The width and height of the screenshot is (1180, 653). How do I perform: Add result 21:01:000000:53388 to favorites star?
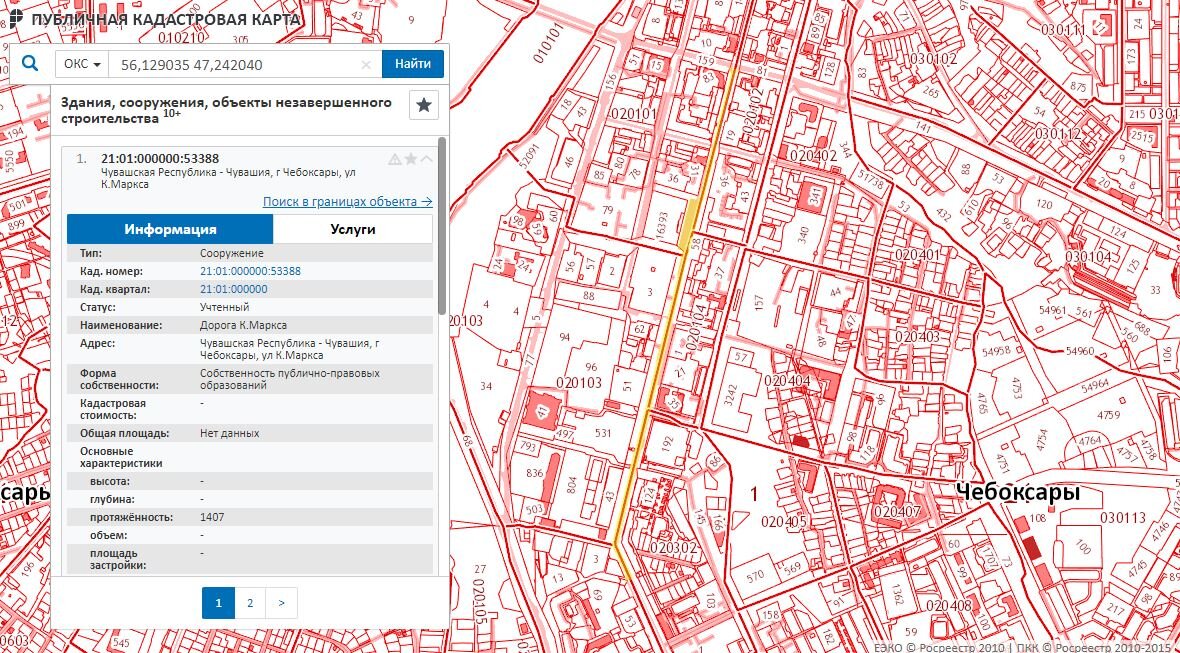tap(411, 159)
